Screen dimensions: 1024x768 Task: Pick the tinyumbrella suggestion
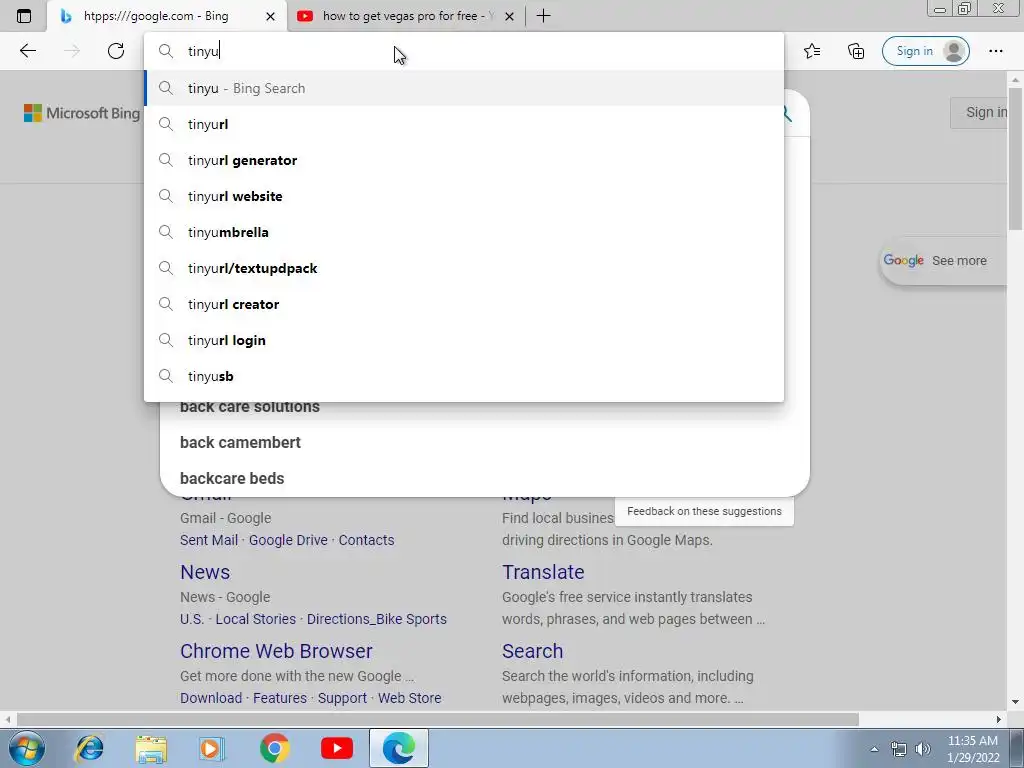pyautogui.click(x=464, y=232)
